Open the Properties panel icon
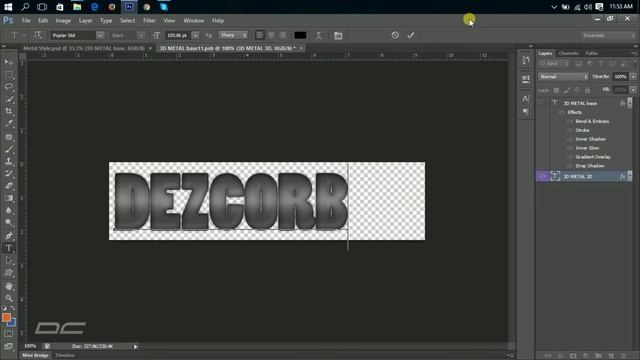 tap(526, 78)
